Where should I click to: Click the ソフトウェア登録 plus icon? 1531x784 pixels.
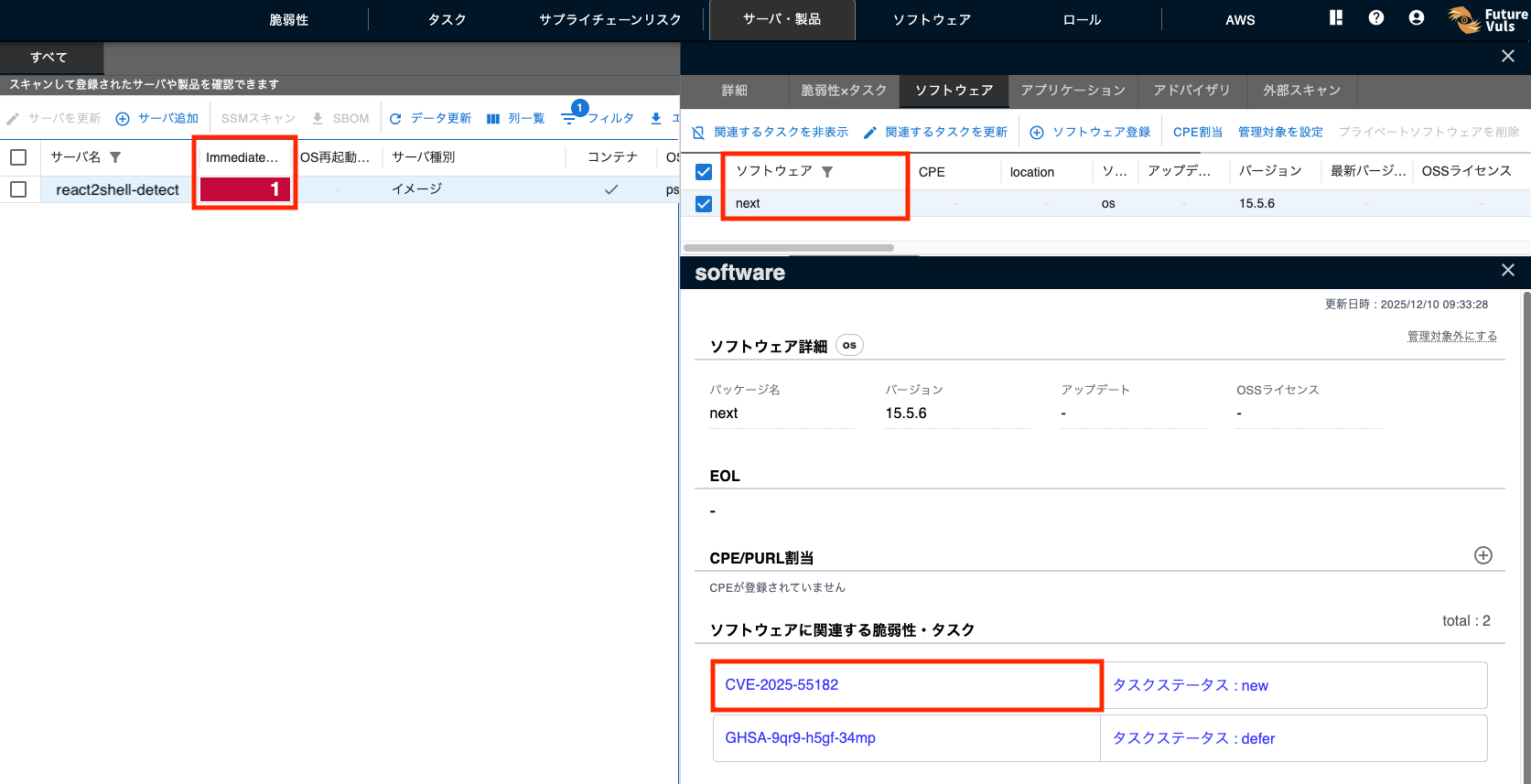[1037, 133]
